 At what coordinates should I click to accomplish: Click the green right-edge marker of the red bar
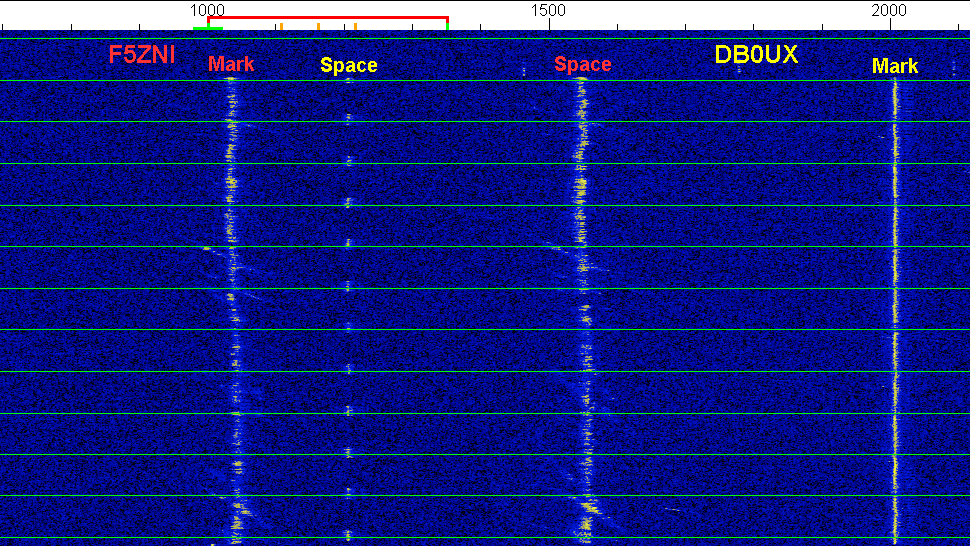[x=447, y=27]
